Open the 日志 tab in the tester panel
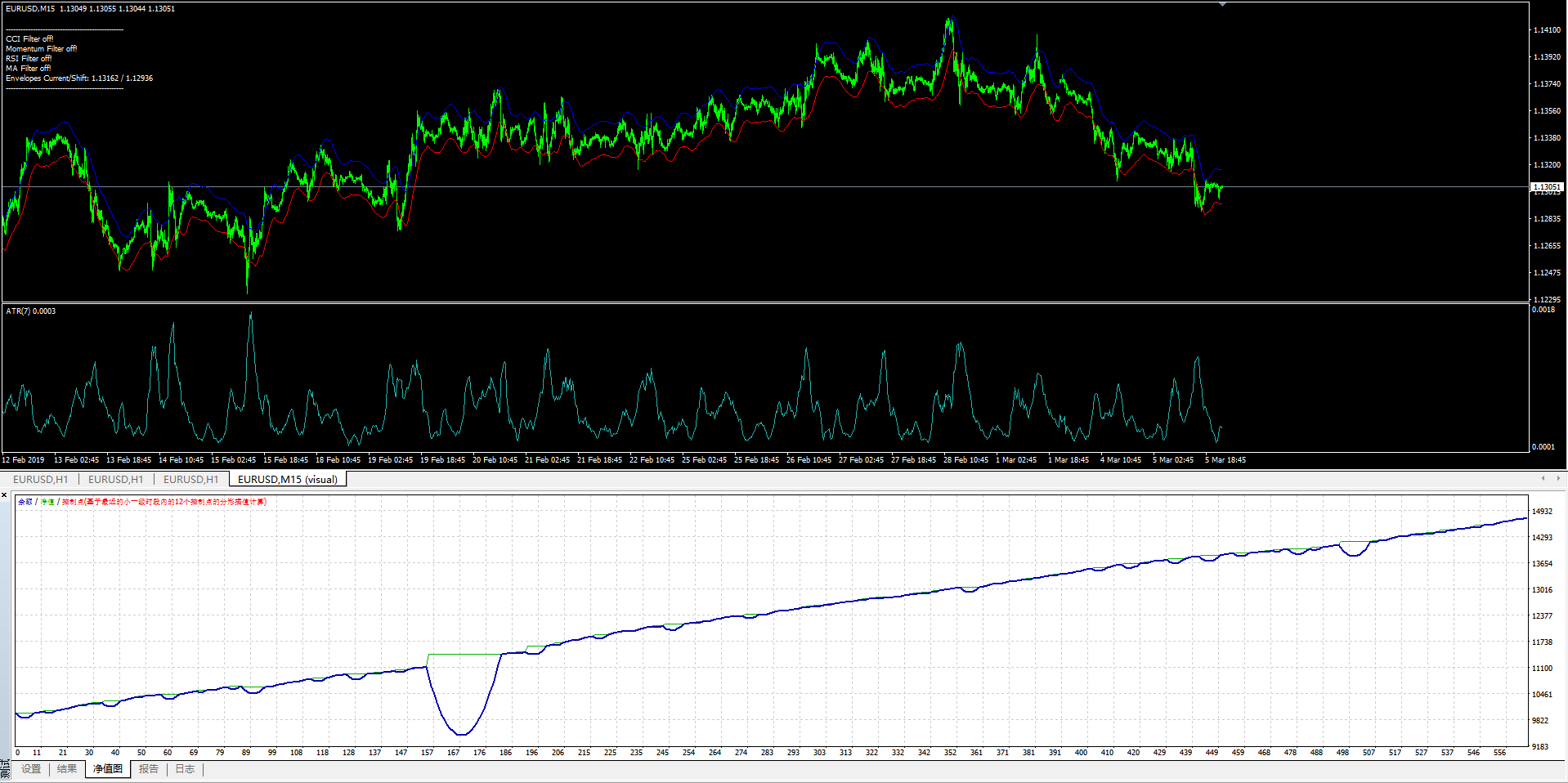The height and width of the screenshot is (783, 1568). click(x=185, y=769)
